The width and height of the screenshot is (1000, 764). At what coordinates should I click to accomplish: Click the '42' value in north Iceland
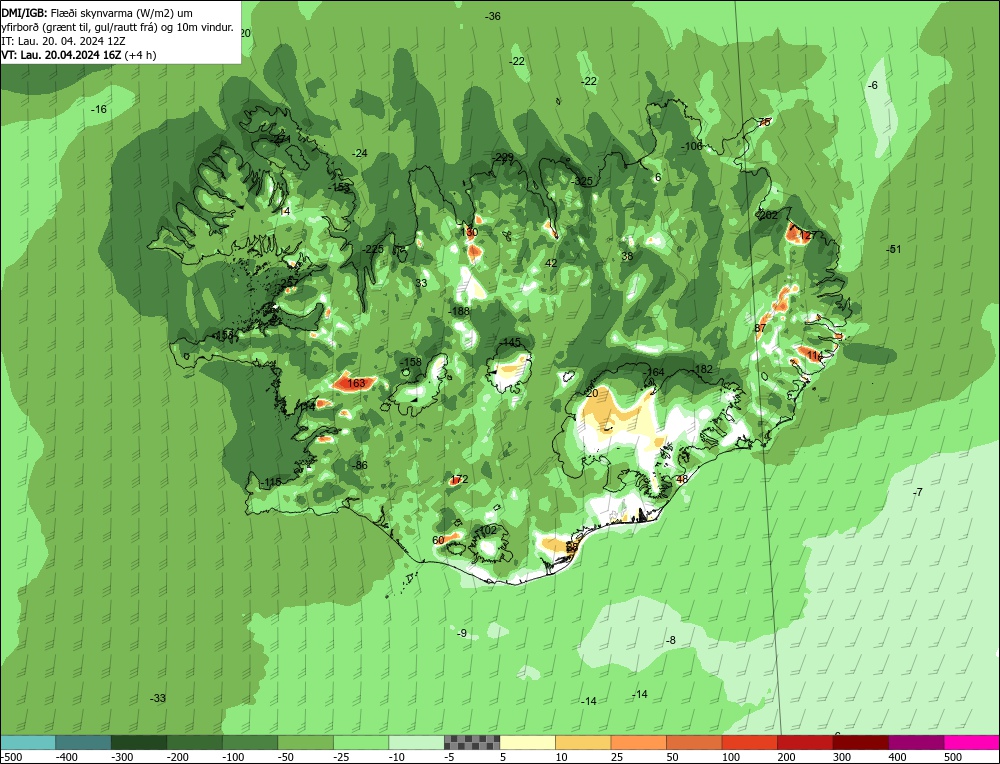click(551, 263)
